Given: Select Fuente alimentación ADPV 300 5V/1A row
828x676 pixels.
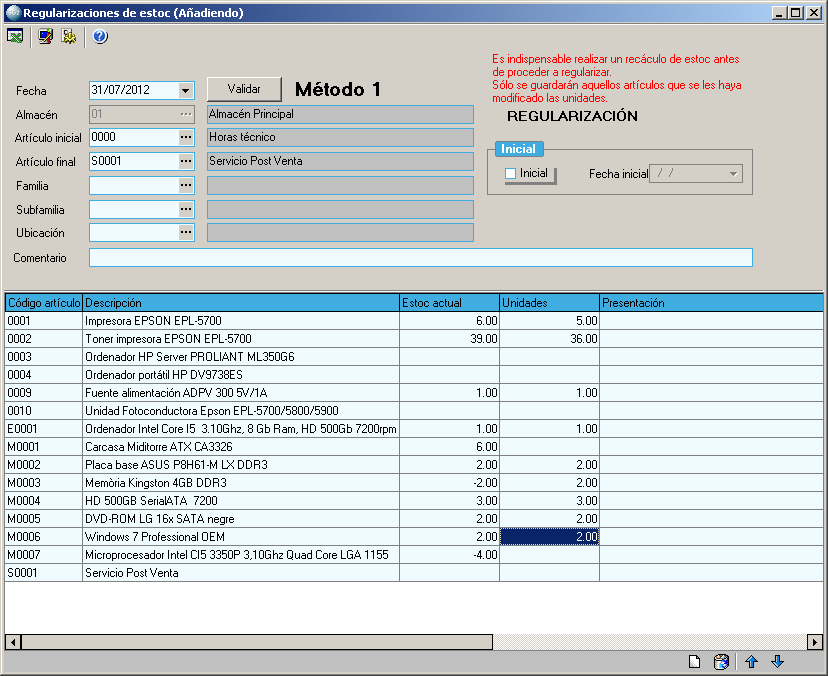Looking at the screenshot, I should pyautogui.click(x=414, y=392).
